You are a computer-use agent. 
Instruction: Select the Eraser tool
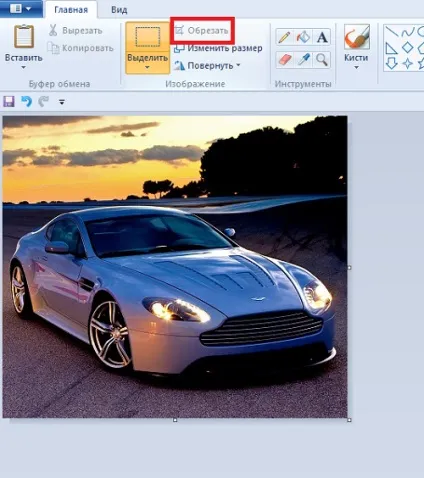pos(284,60)
